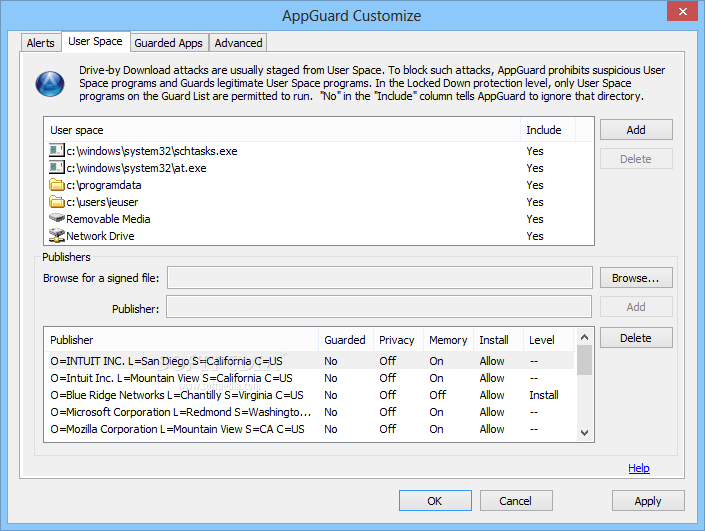Click Yes in the schtasks.exe row

(x=535, y=151)
